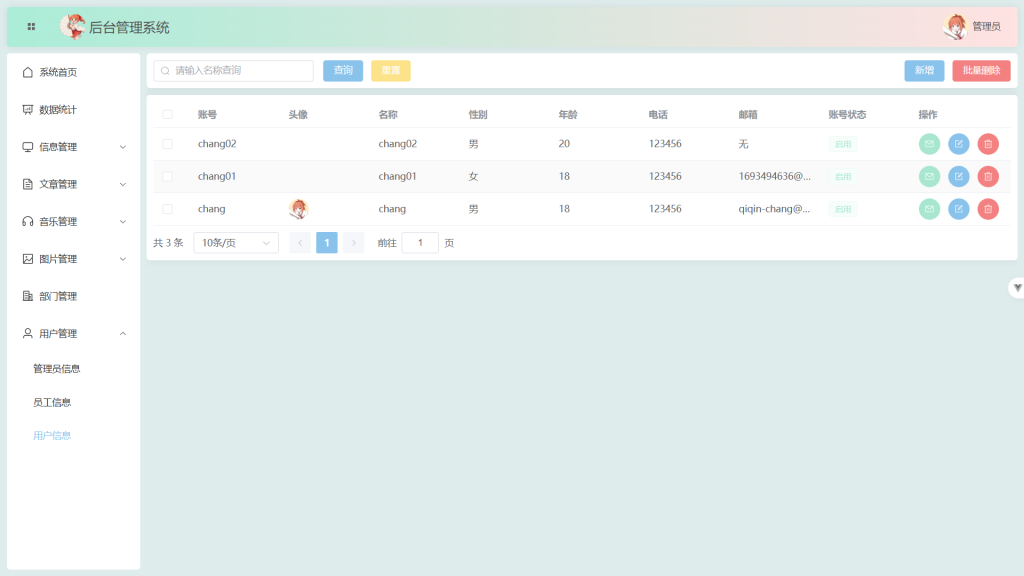Click the red delete icon for chang row
The image size is (1024, 576).
[x=988, y=209]
